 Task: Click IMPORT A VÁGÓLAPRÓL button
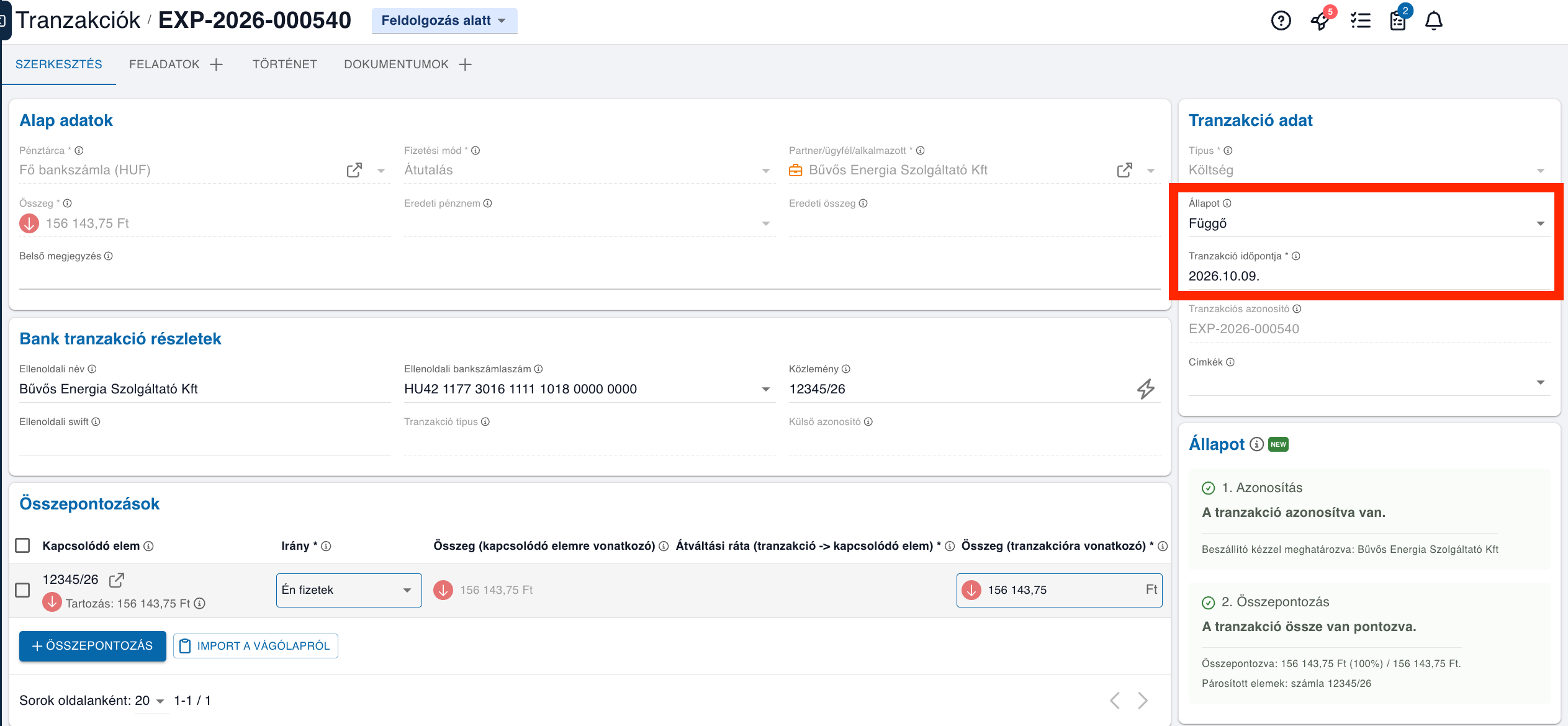[x=256, y=646]
